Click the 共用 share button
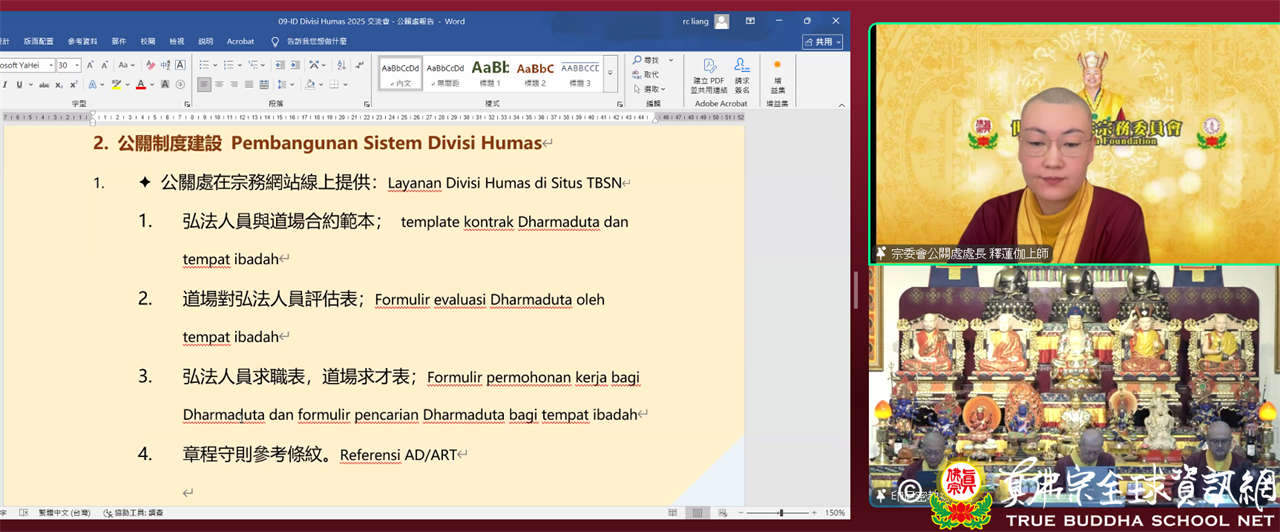1280x532 pixels. pyautogui.click(x=823, y=42)
